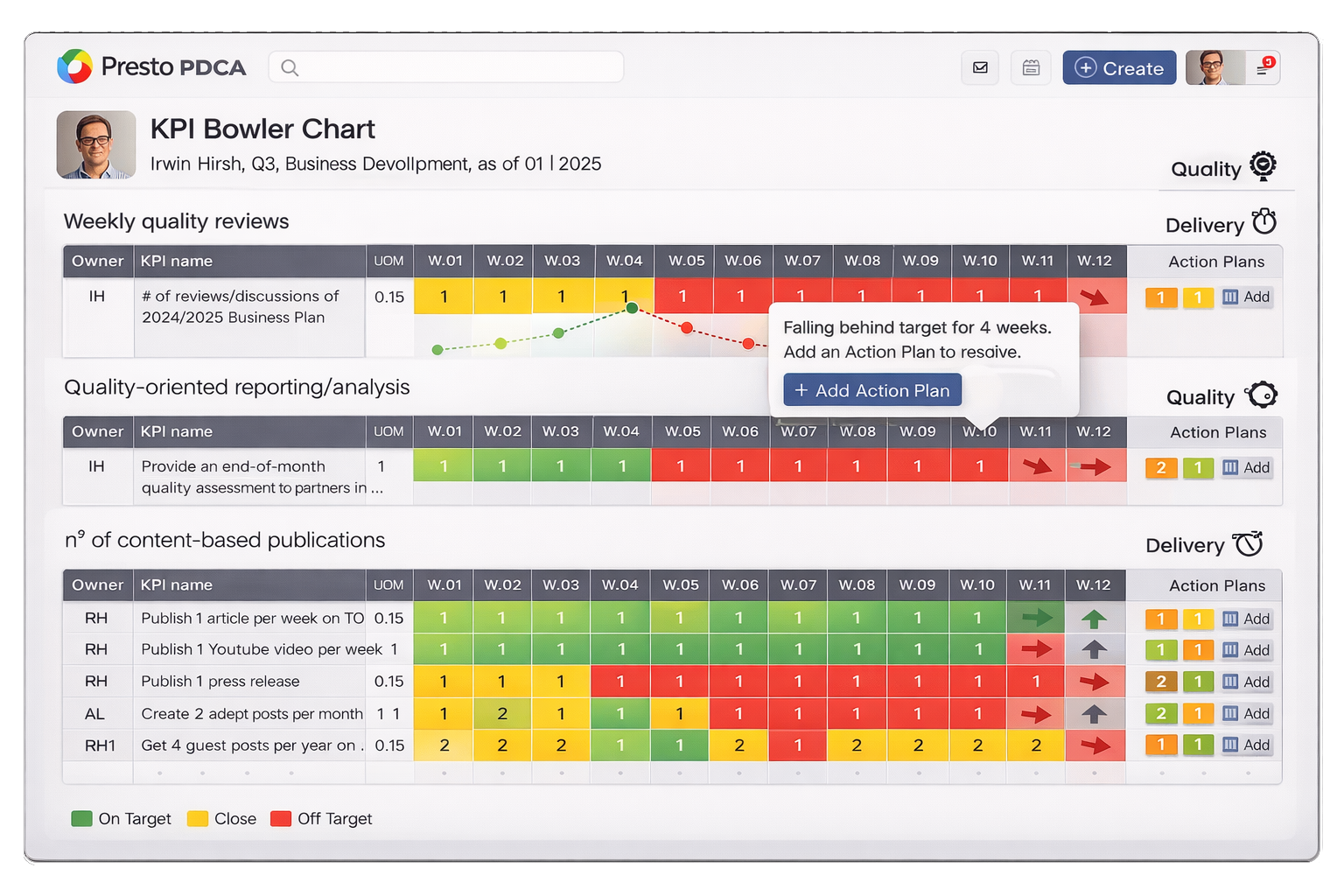The image size is (1344, 896).
Task: Click the red arrow in guest posts W.12
Action: click(x=1095, y=745)
